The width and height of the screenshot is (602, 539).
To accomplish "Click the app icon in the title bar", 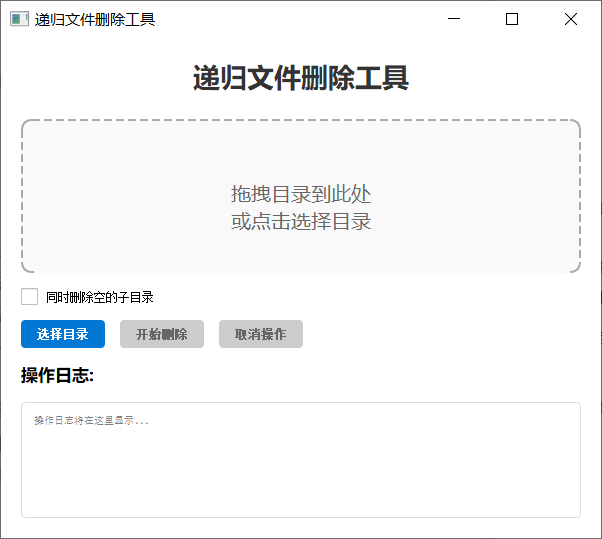I will click(19, 19).
